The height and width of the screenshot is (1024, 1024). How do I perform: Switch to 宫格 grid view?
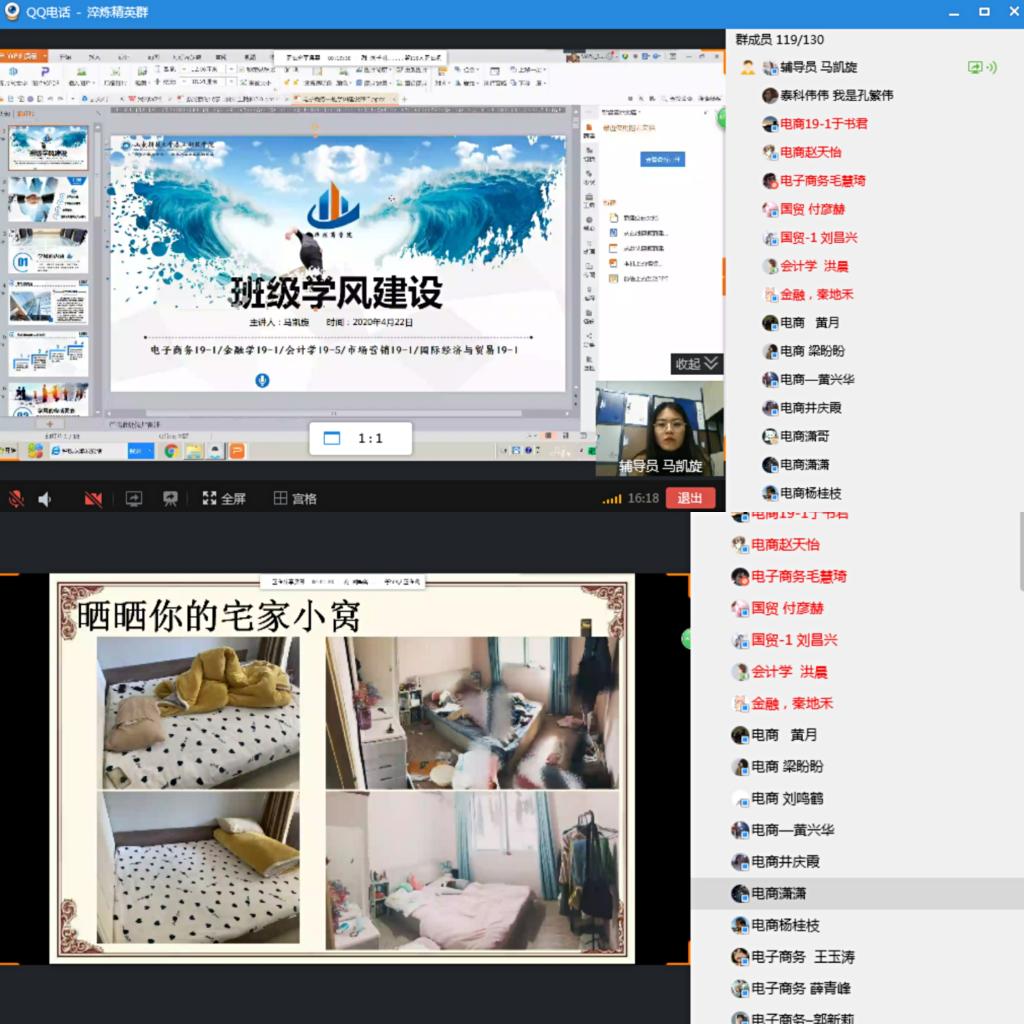coord(295,499)
